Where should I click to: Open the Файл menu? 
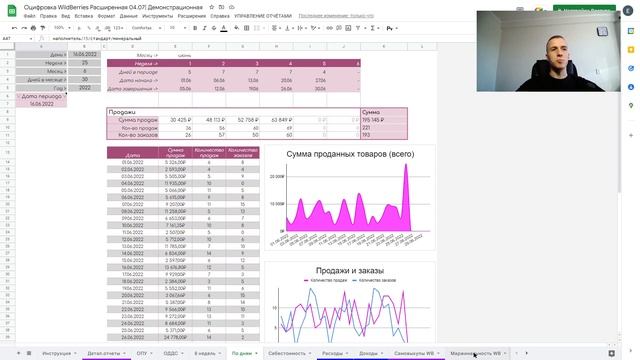click(29, 16)
